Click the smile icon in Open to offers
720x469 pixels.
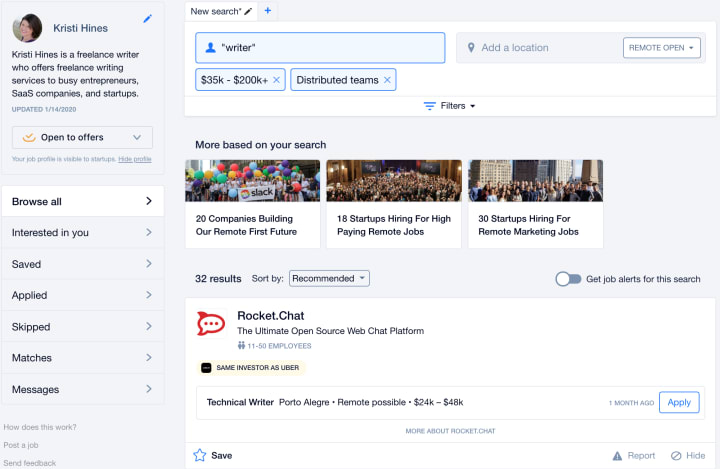(29, 137)
